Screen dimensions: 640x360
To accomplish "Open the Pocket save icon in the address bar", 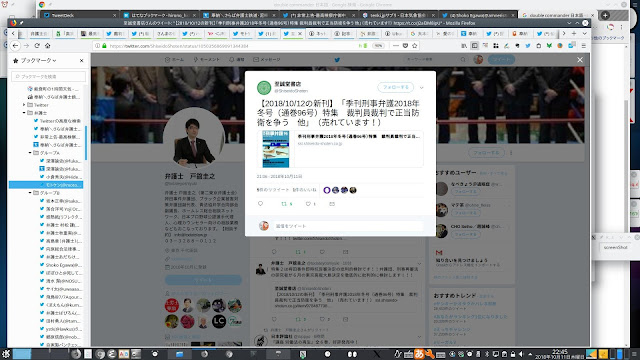I will click(x=405, y=46).
